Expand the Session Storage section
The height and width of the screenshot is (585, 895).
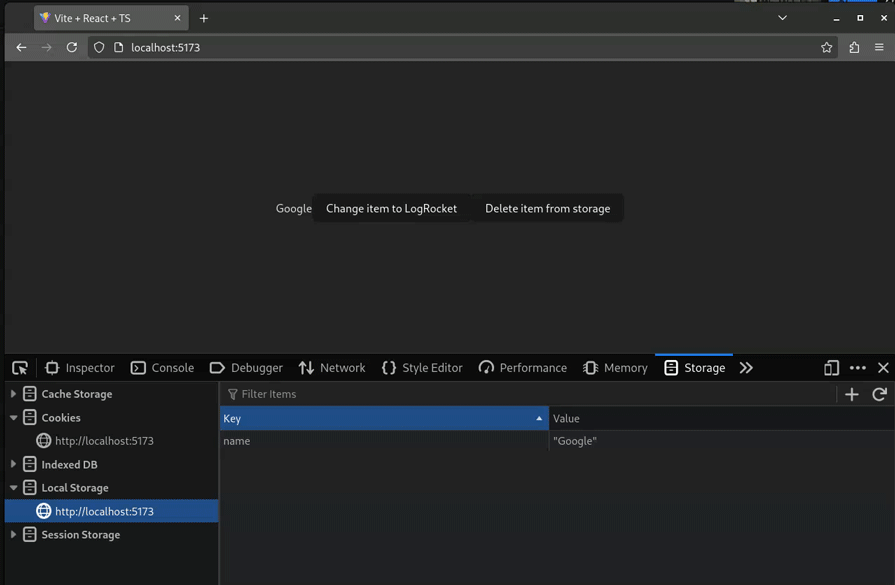coord(14,534)
